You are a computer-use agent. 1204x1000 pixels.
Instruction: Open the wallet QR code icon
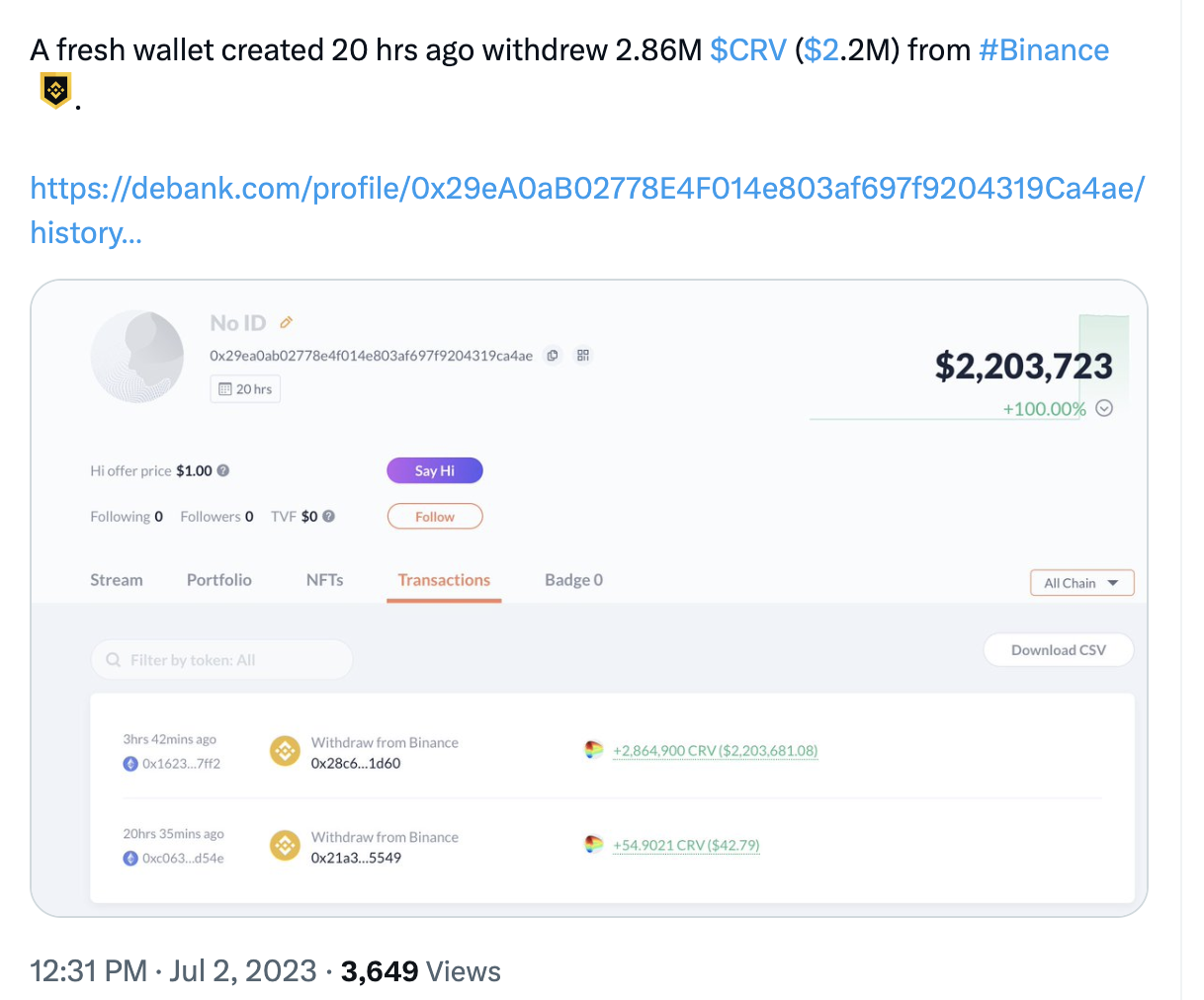(x=583, y=356)
